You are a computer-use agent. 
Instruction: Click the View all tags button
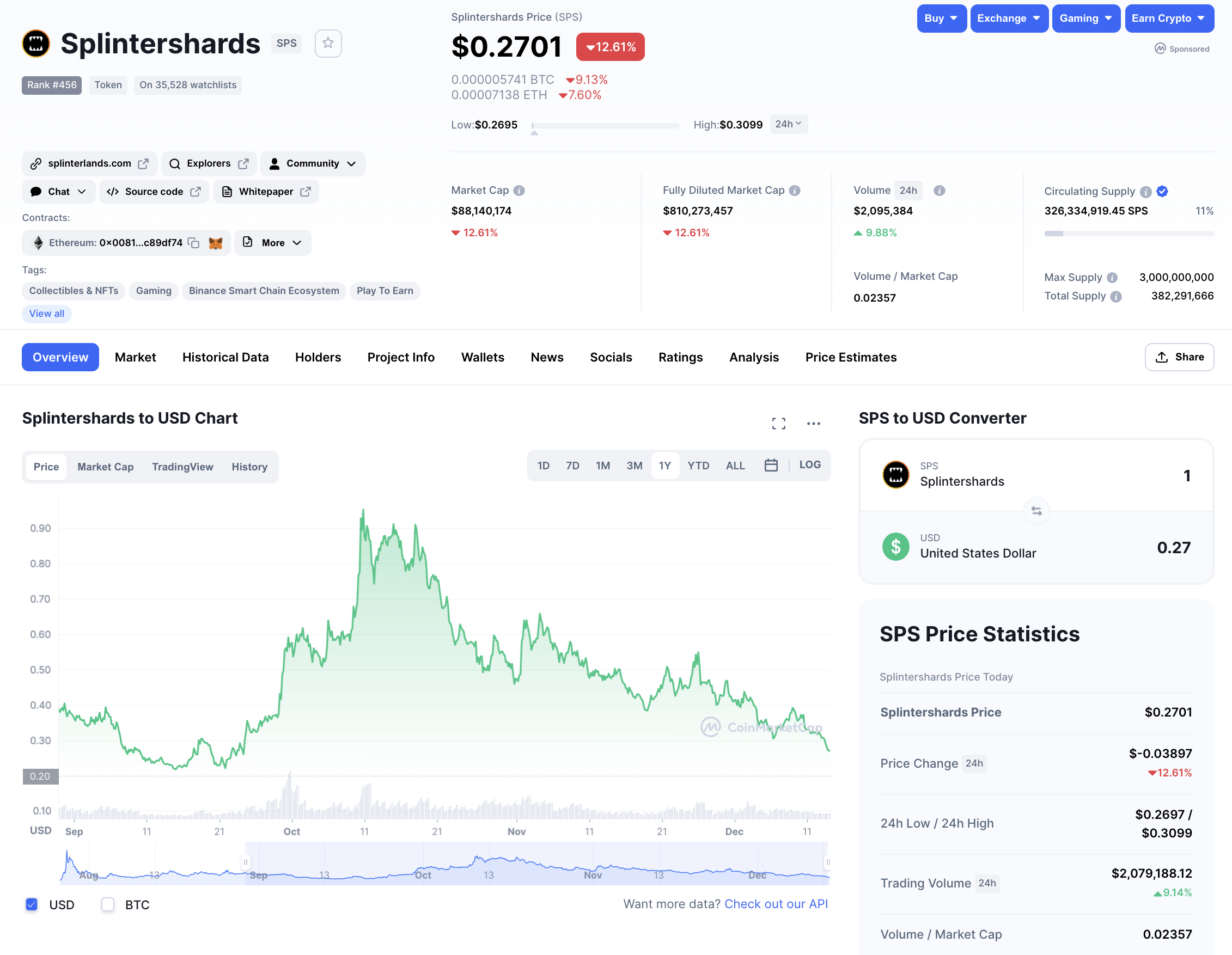(x=47, y=314)
